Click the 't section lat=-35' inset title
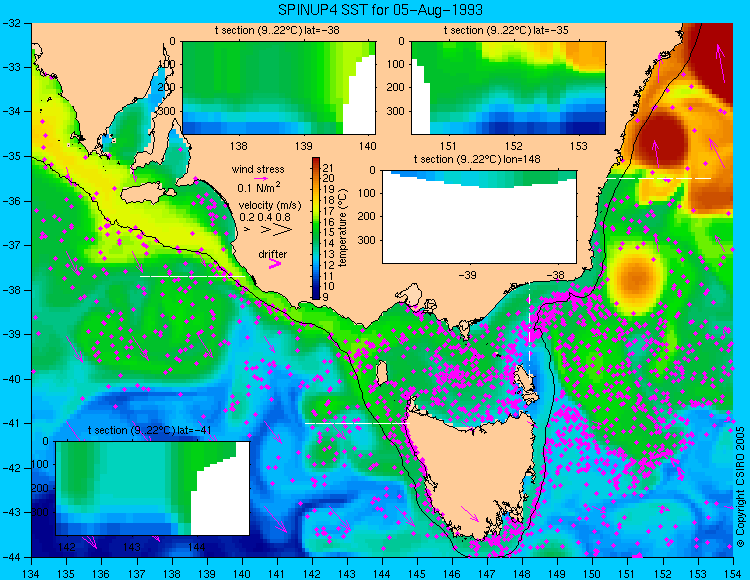 pos(506,31)
